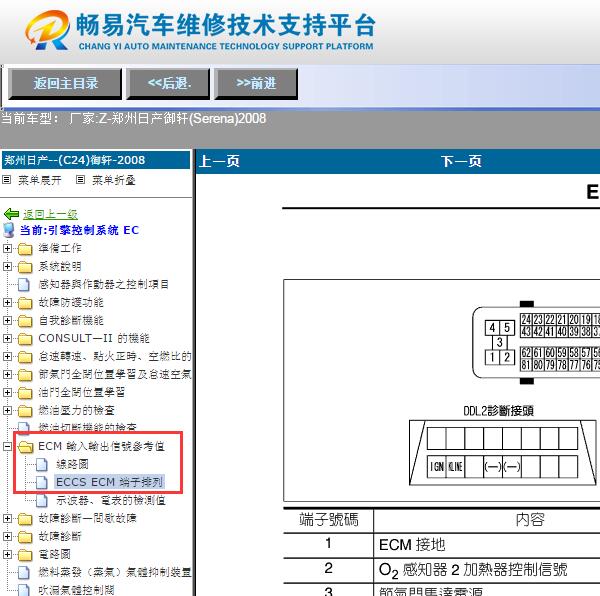600x596 pixels.
Task: Click the 郑州日产--(C24)御轩-2008 header
Action: pyautogui.click(x=96, y=160)
